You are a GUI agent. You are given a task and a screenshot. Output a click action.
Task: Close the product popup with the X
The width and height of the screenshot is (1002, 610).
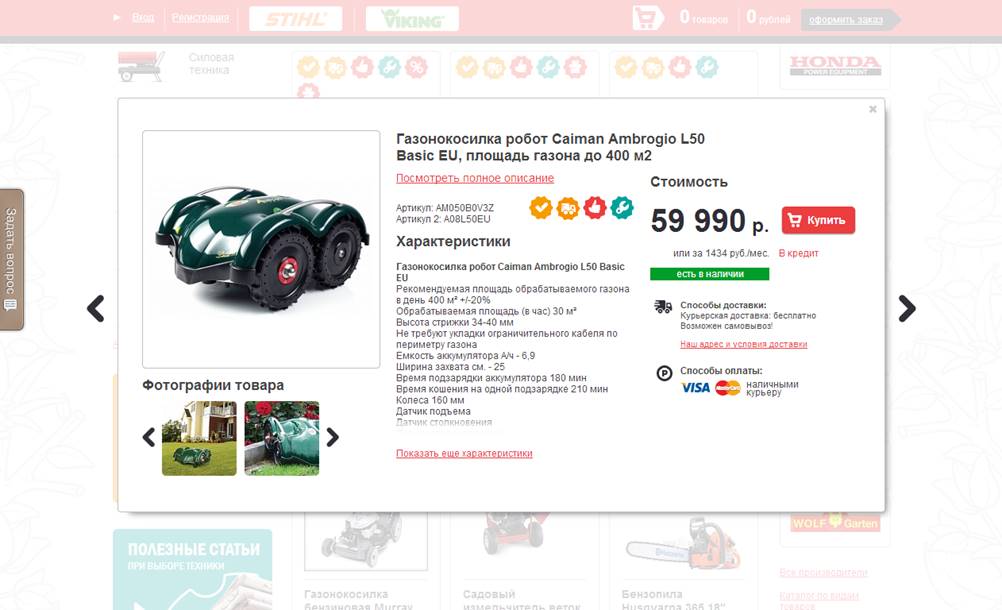point(872,109)
